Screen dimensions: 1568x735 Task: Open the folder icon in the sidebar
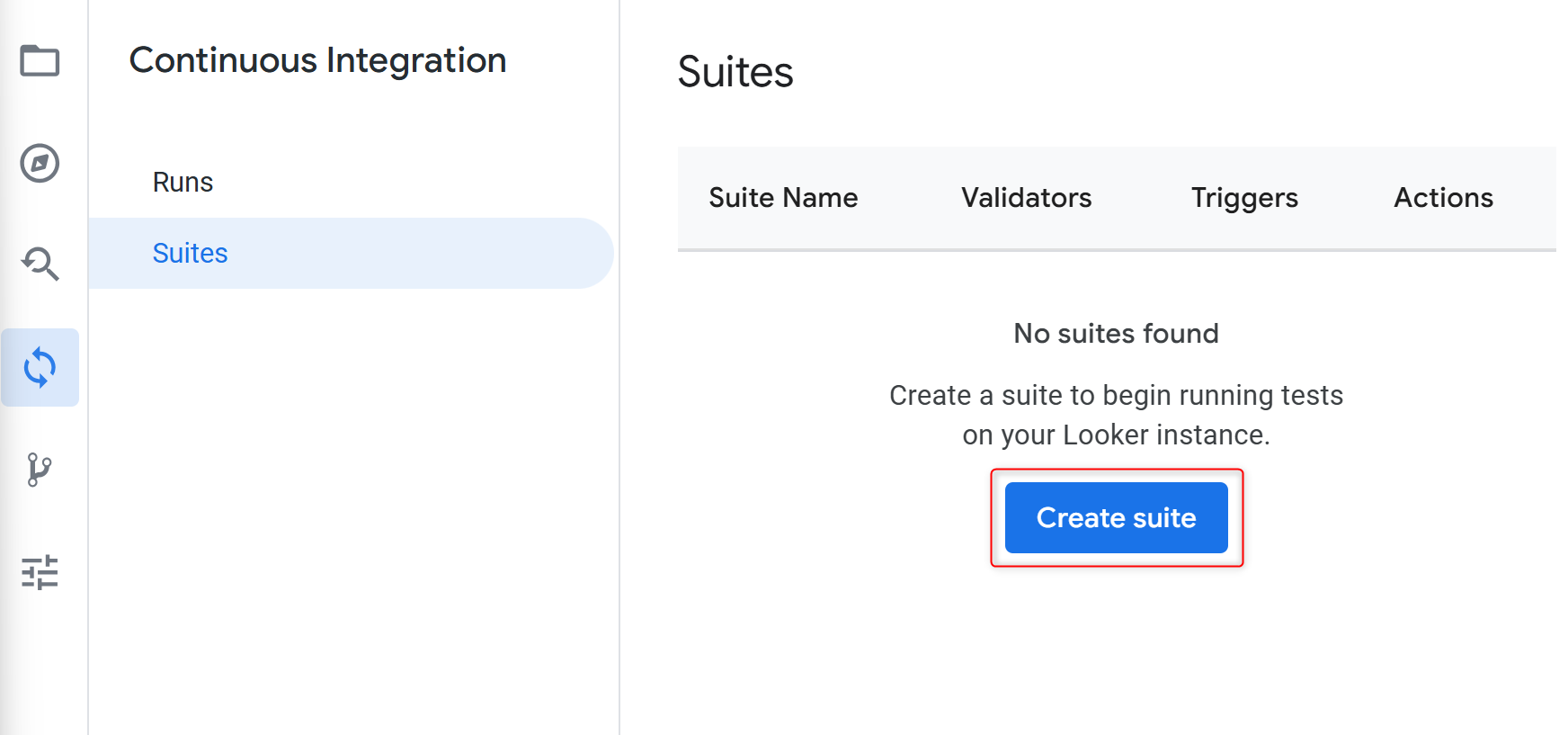40,61
